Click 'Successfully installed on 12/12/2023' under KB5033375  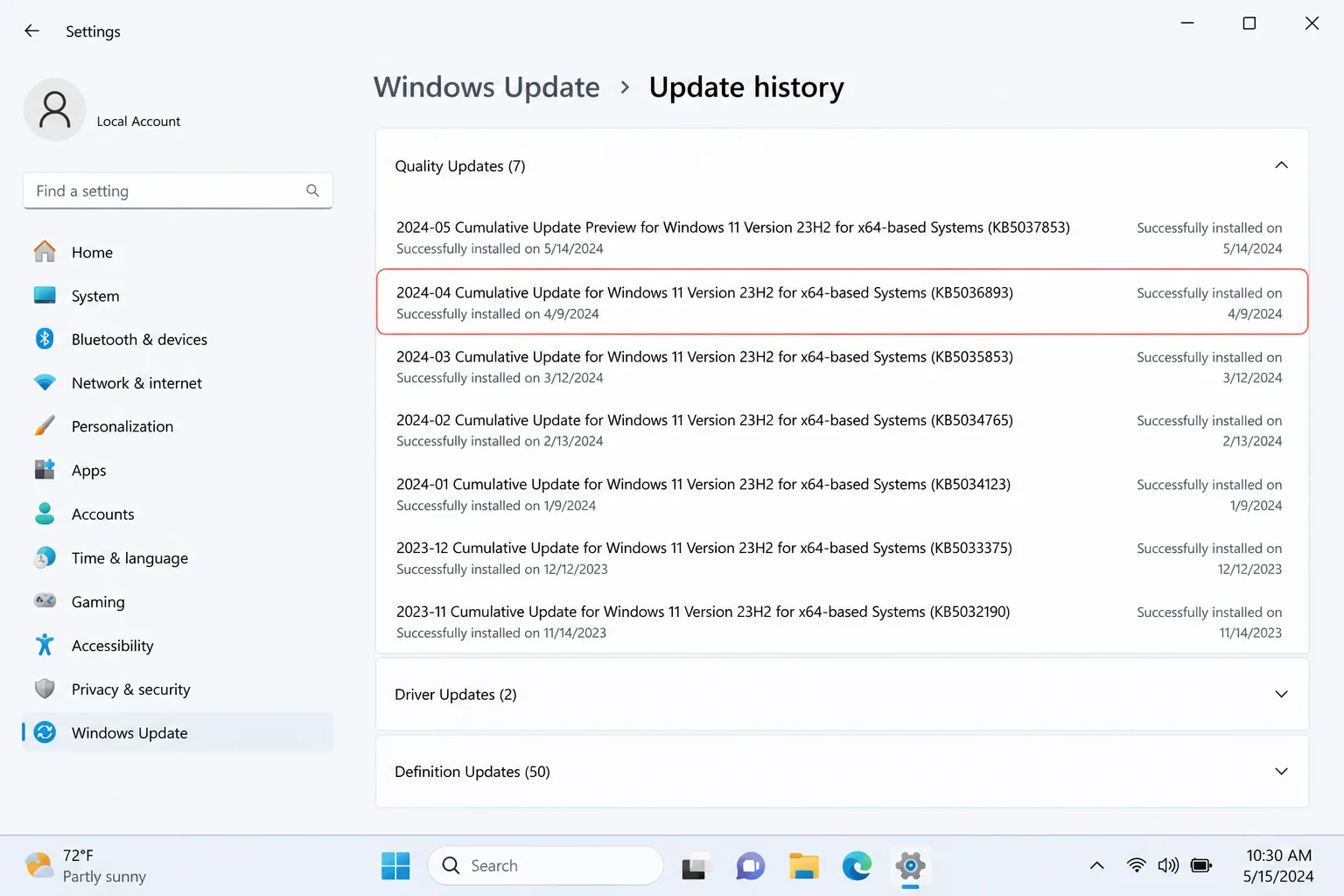pyautogui.click(x=502, y=569)
